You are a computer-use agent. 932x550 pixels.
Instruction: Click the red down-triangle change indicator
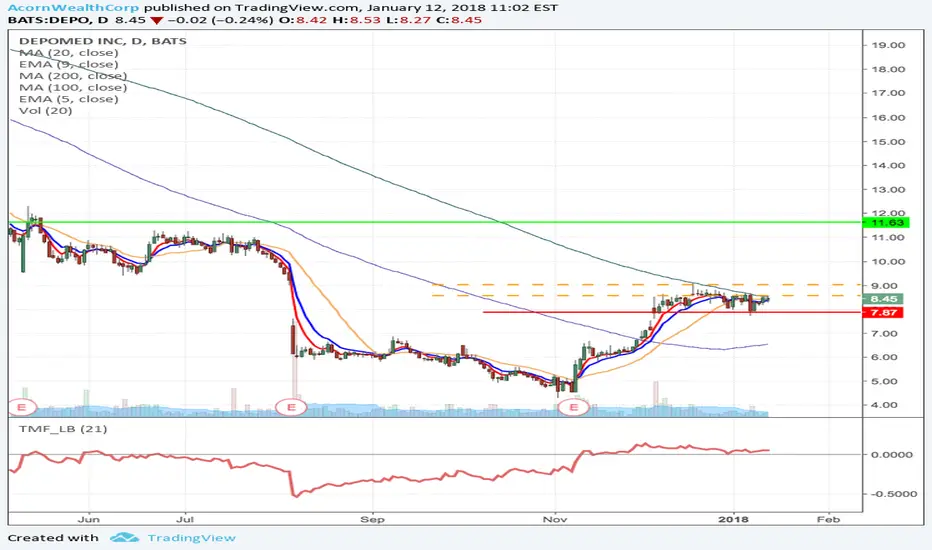click(156, 21)
